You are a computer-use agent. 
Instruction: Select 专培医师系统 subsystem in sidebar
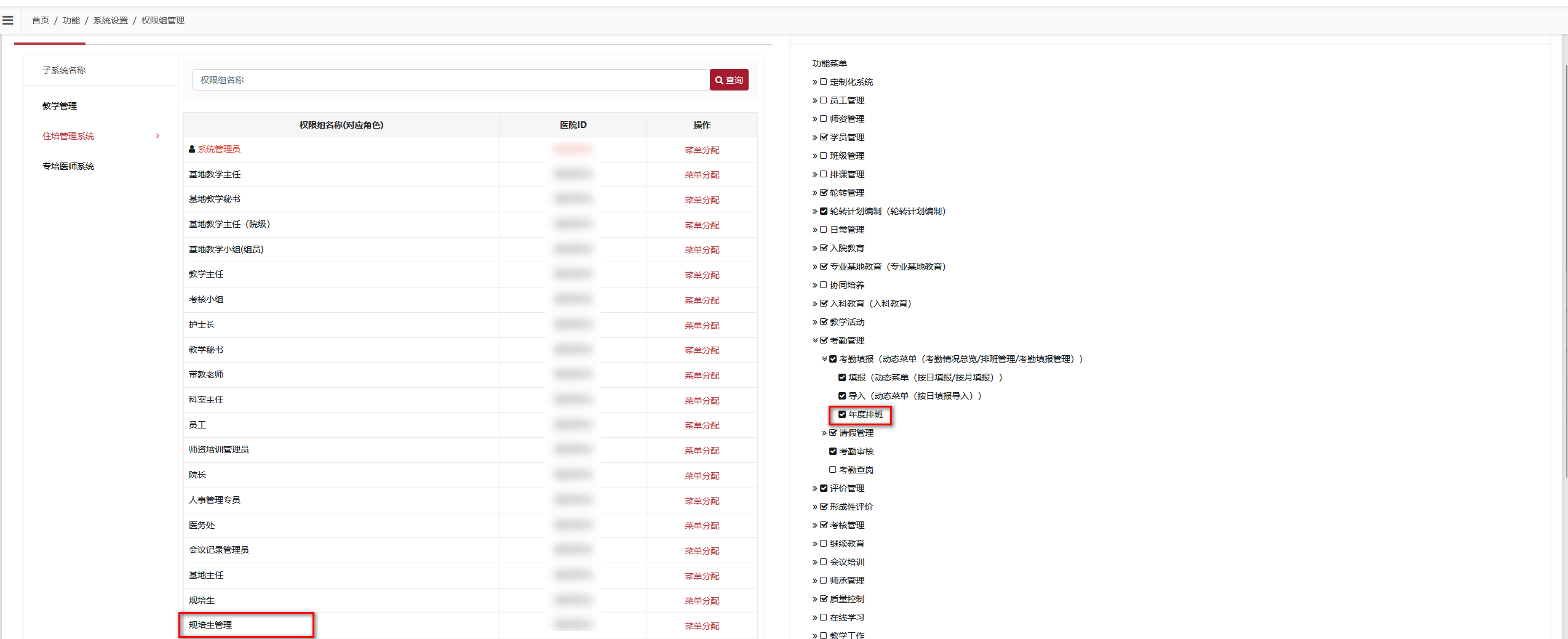pos(68,166)
